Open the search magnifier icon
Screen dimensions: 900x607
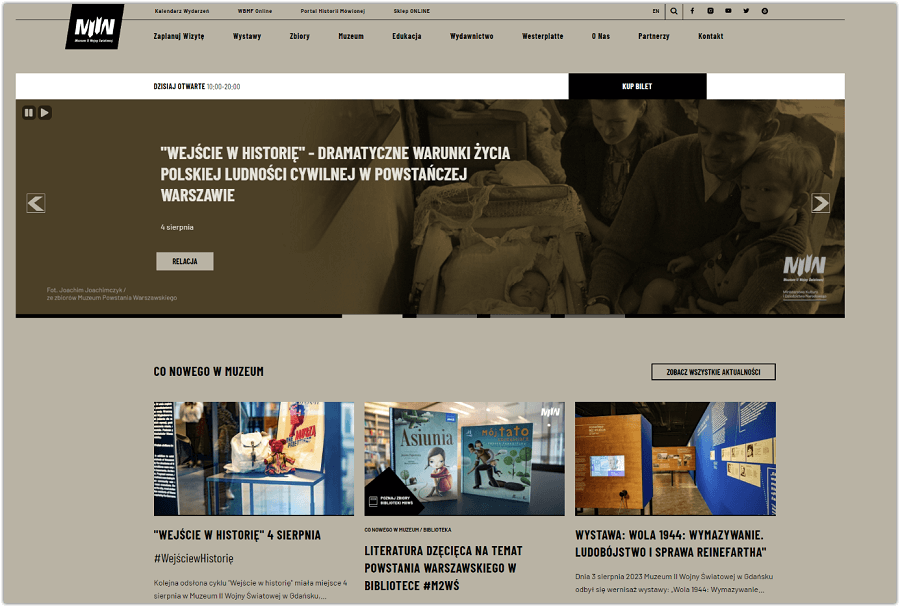tap(674, 11)
